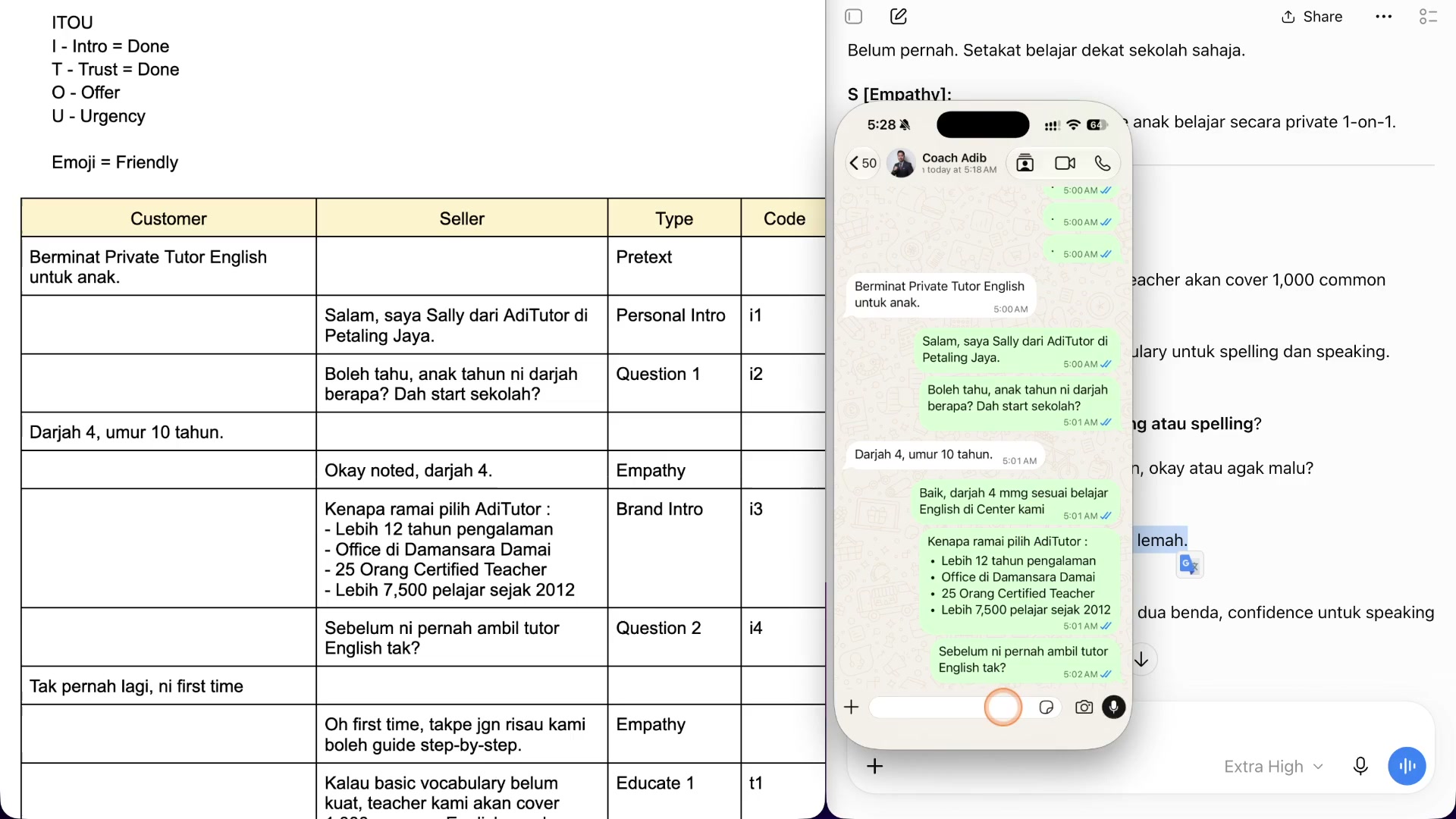The height and width of the screenshot is (819, 1456).
Task: Select the Code column header
Action: pyautogui.click(x=784, y=218)
